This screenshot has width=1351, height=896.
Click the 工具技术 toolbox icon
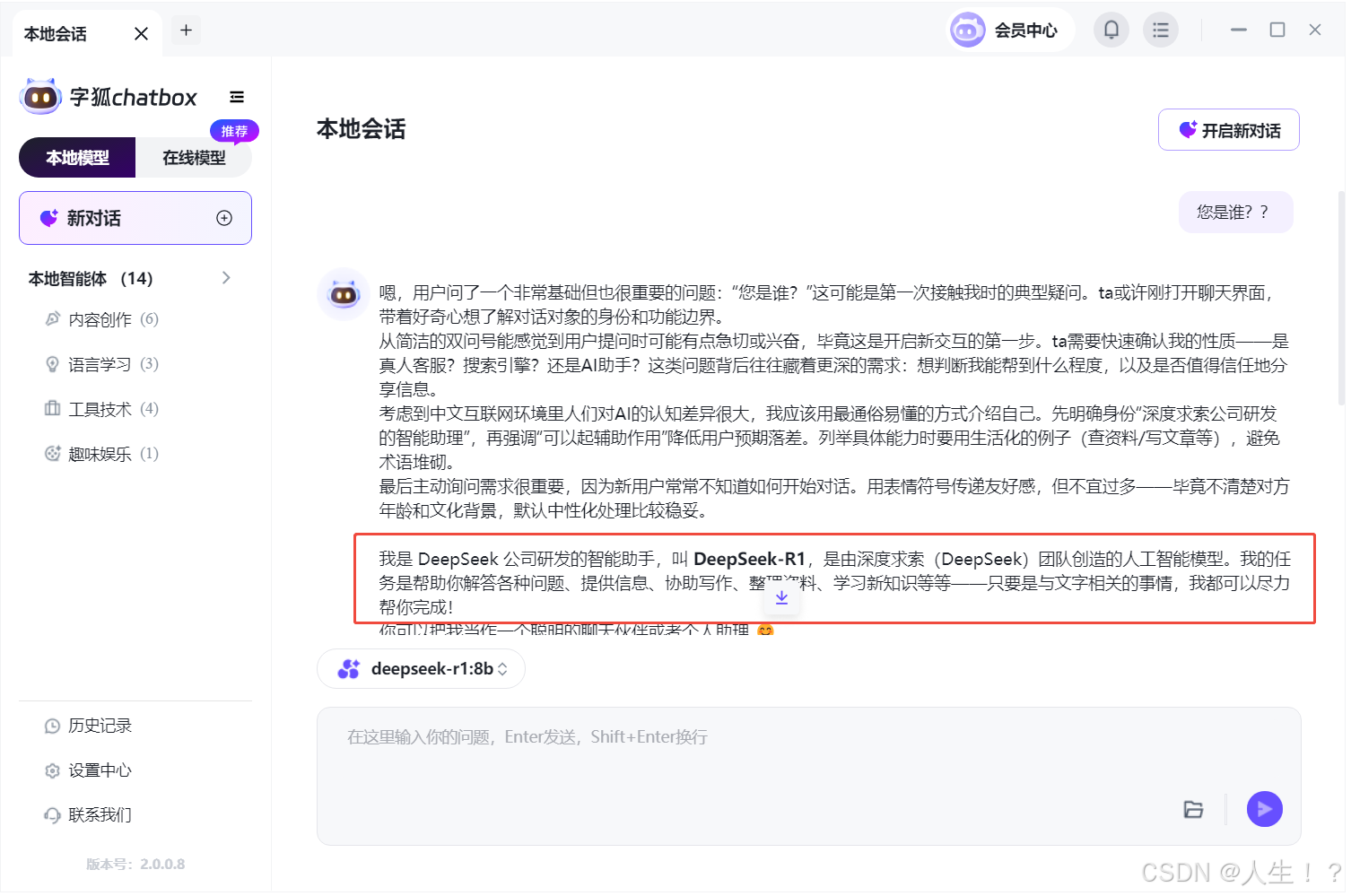coord(53,409)
